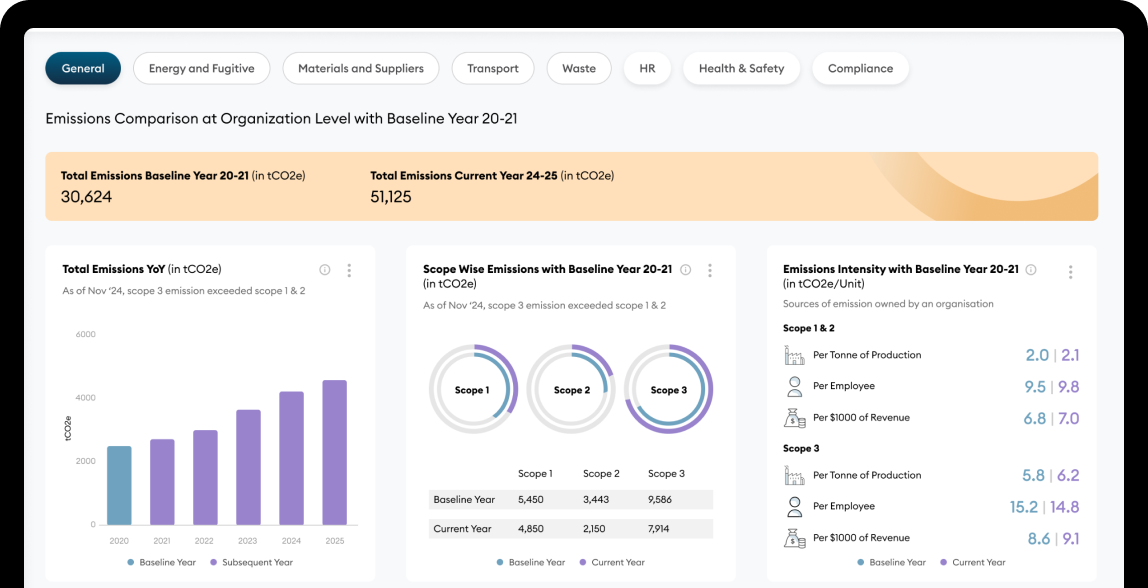Switch to the Transport tab
1148x588 pixels.
(493, 68)
